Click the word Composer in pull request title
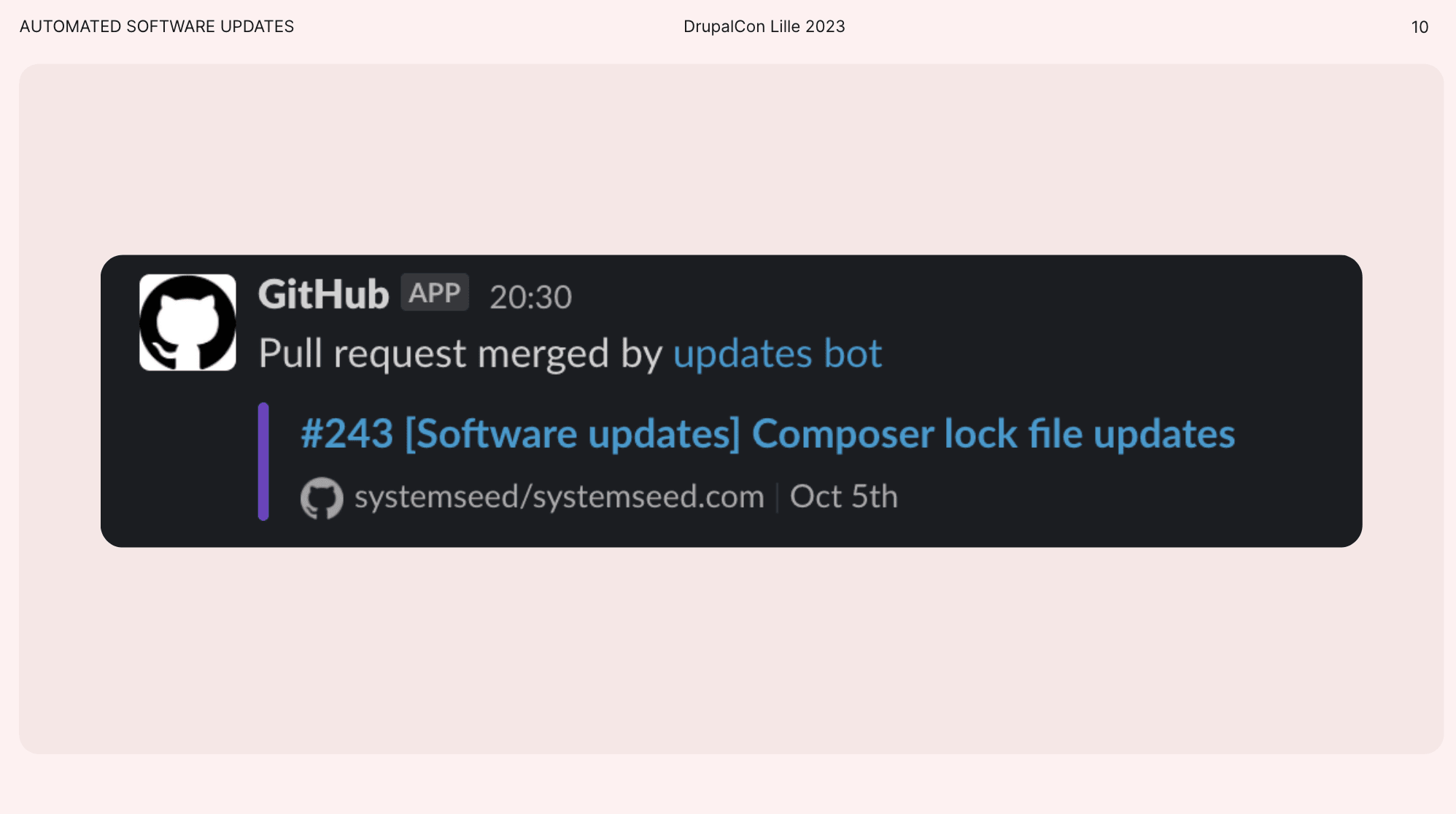The height and width of the screenshot is (814, 1456). tap(843, 434)
